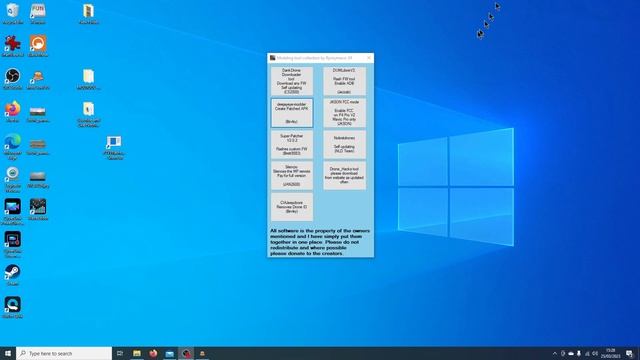Select the red cross-shaped app desktop icon
This screenshot has width=640, height=360.
point(13,46)
